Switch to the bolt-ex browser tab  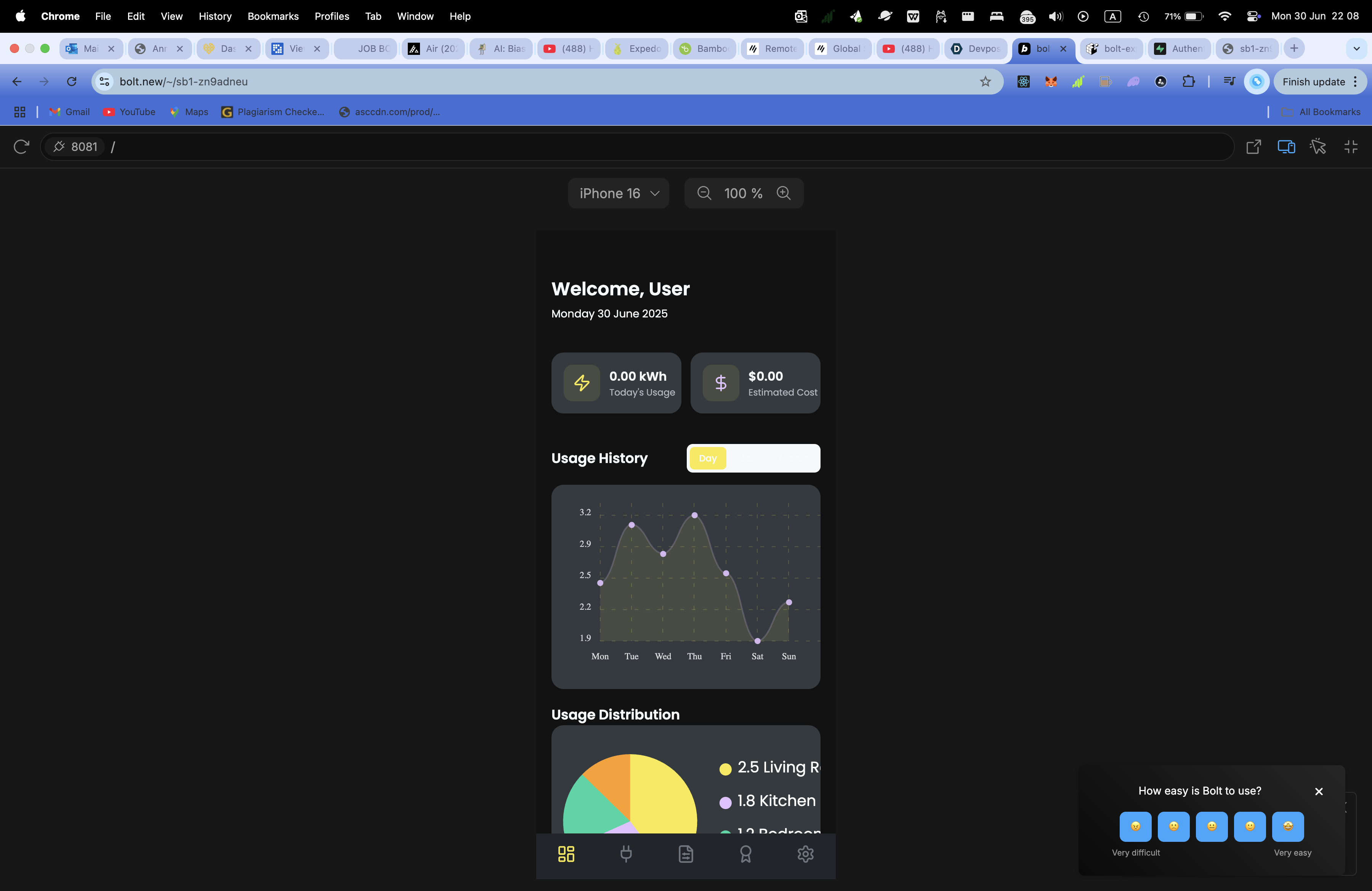click(1111, 49)
